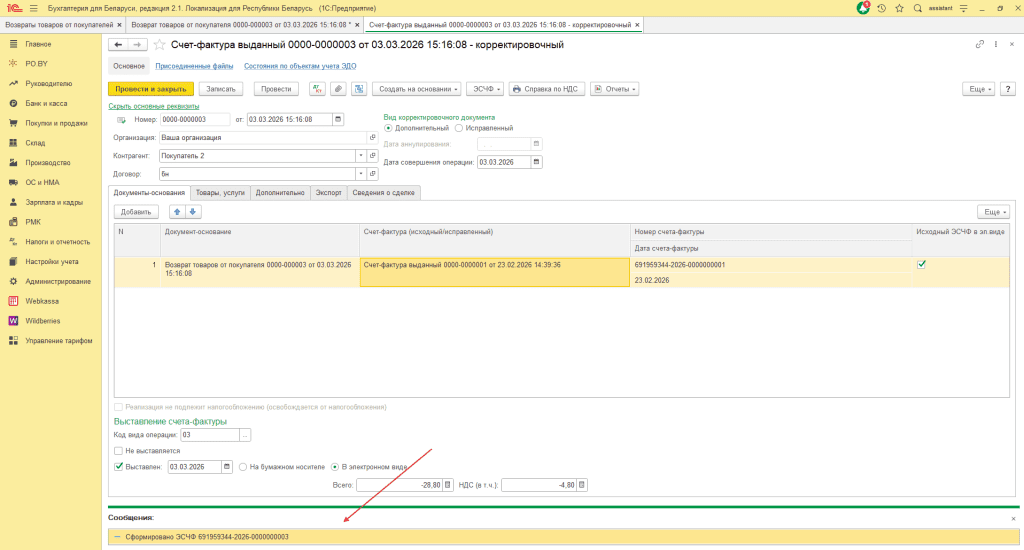
Task: Select the На бумажном носителе option
Action: point(242,467)
